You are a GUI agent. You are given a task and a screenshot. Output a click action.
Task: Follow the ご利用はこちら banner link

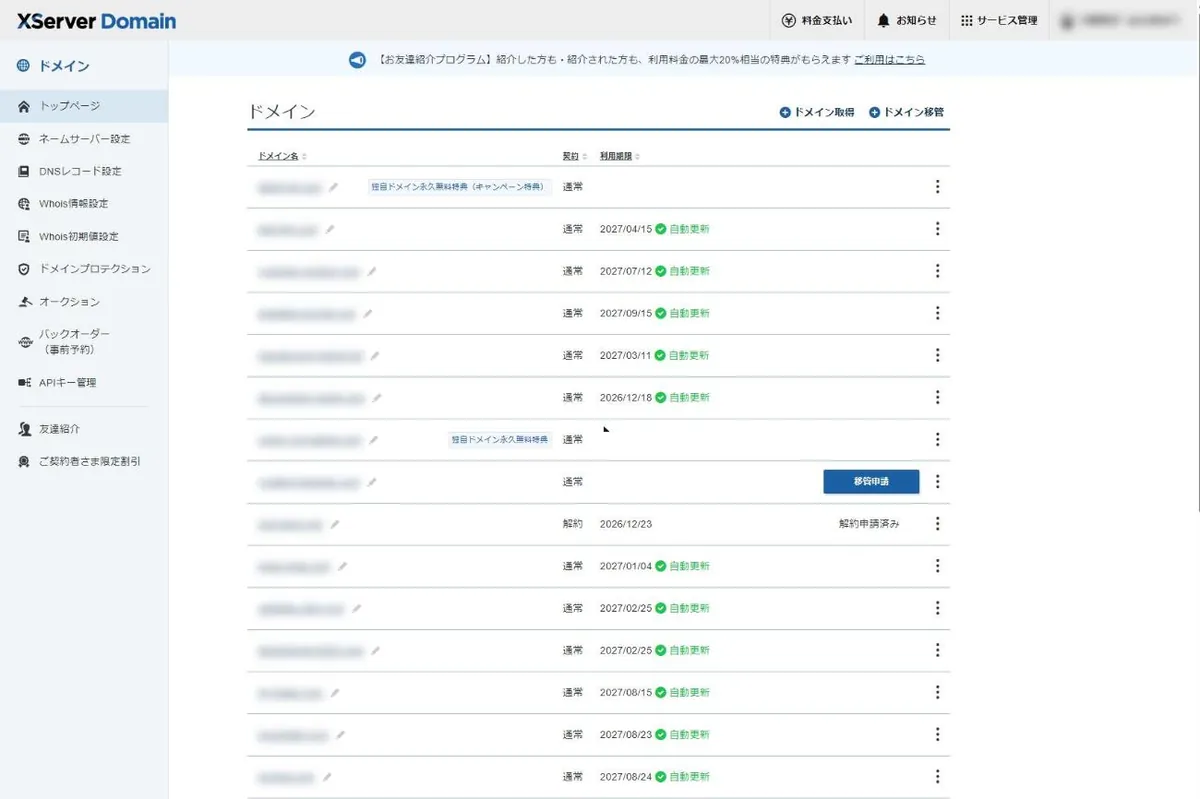[889, 60]
